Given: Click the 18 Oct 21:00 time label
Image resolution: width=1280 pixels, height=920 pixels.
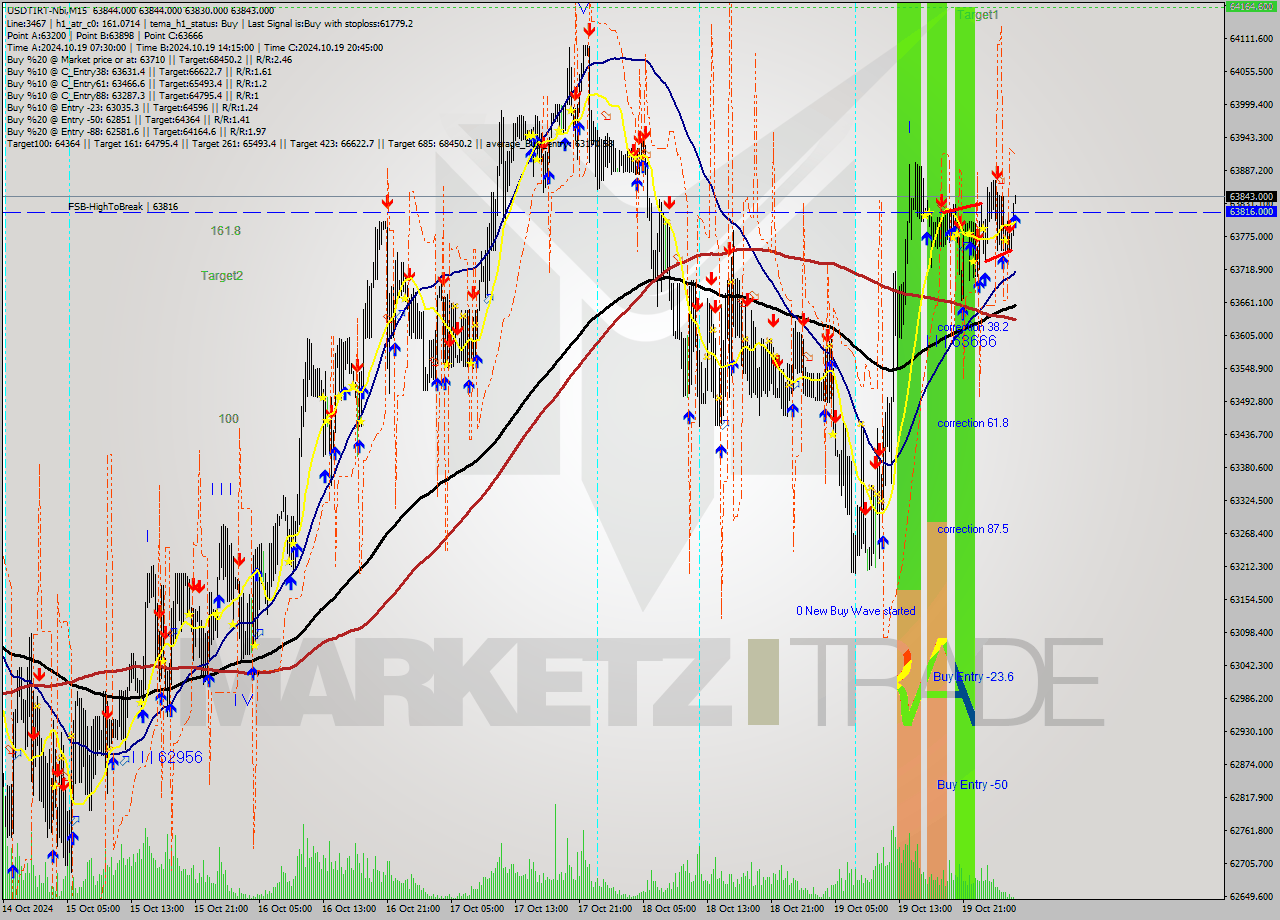Looking at the screenshot, I should click(x=795, y=909).
